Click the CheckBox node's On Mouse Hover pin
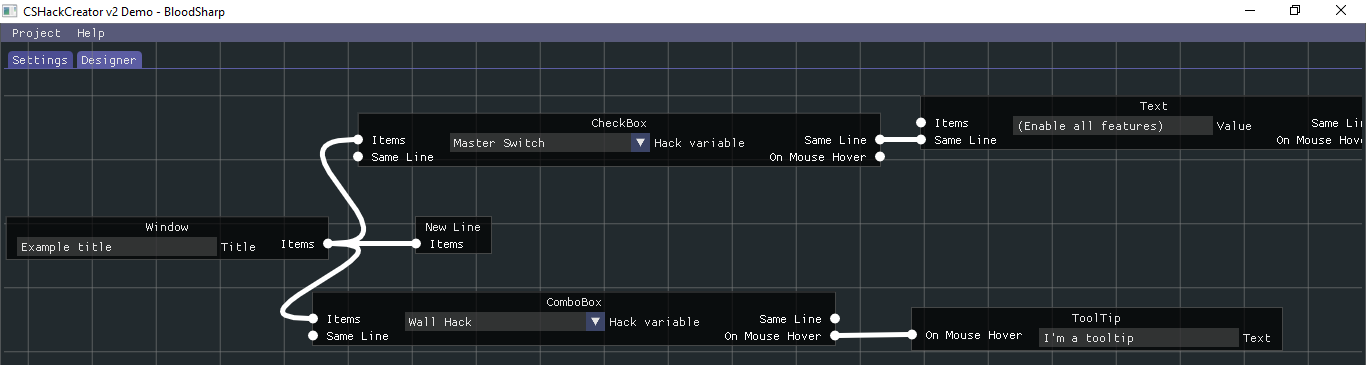1366x365 pixels. click(880, 157)
